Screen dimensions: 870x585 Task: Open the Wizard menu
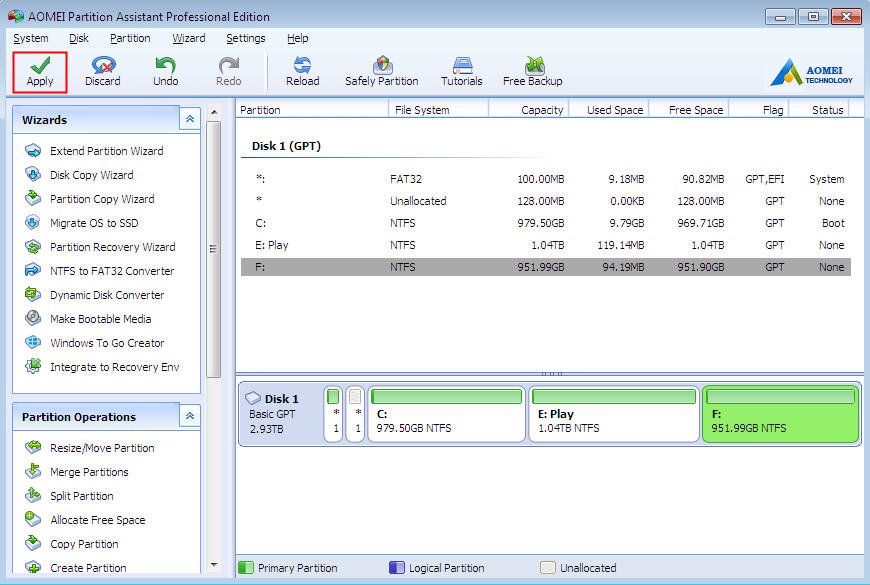coord(189,38)
